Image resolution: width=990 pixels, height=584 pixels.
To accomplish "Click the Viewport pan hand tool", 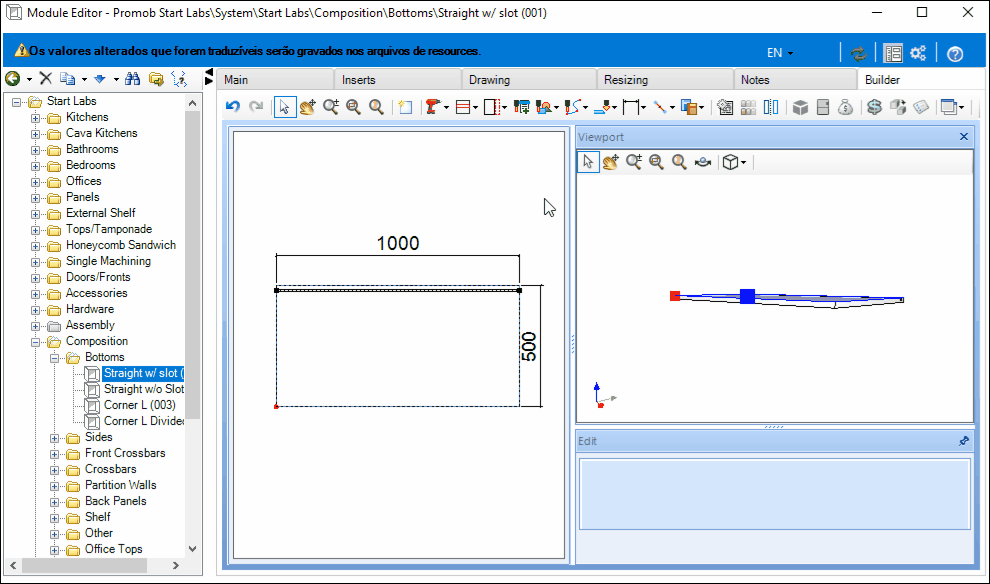I will [611, 162].
